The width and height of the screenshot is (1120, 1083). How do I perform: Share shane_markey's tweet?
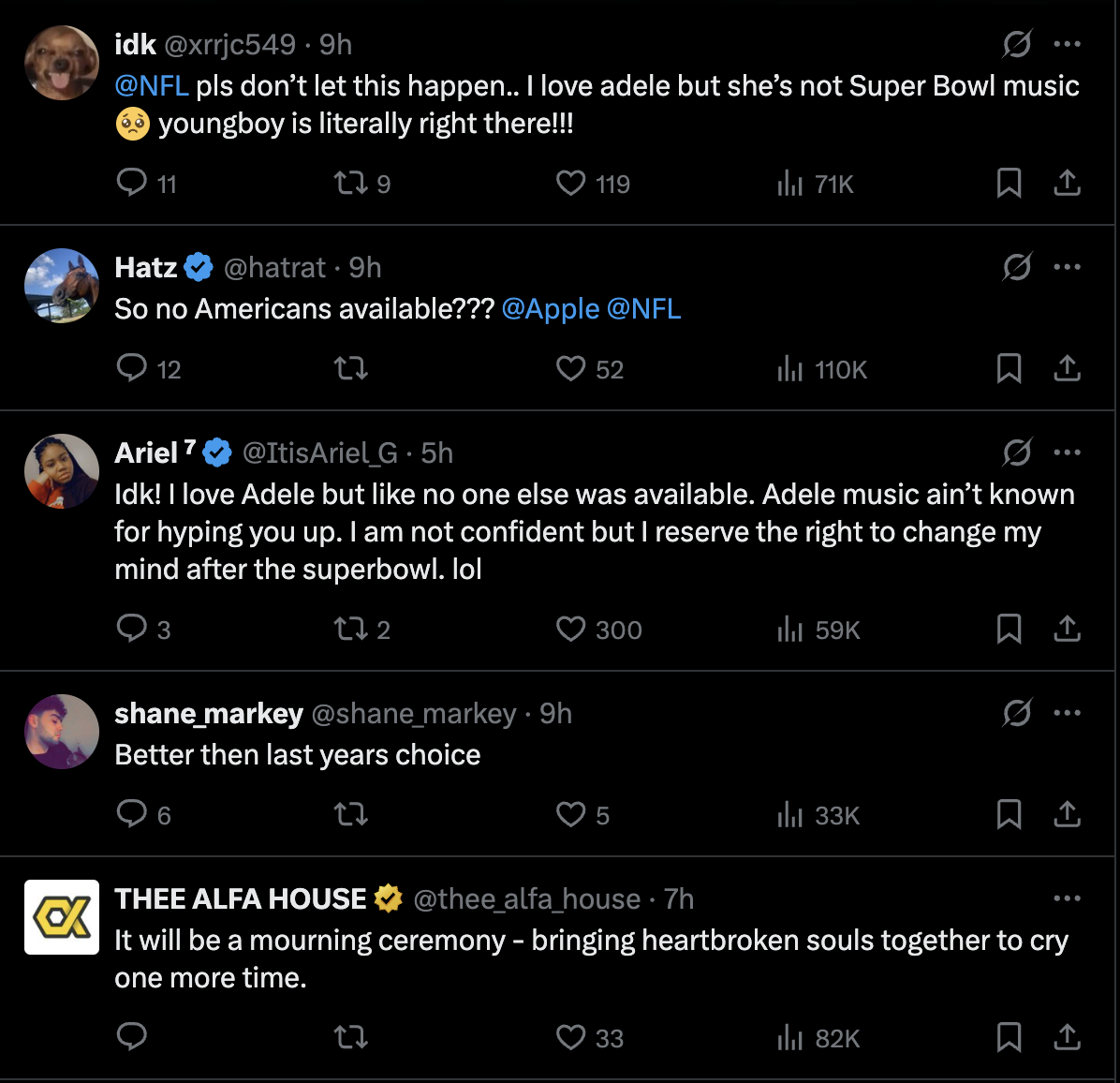pos(1067,814)
